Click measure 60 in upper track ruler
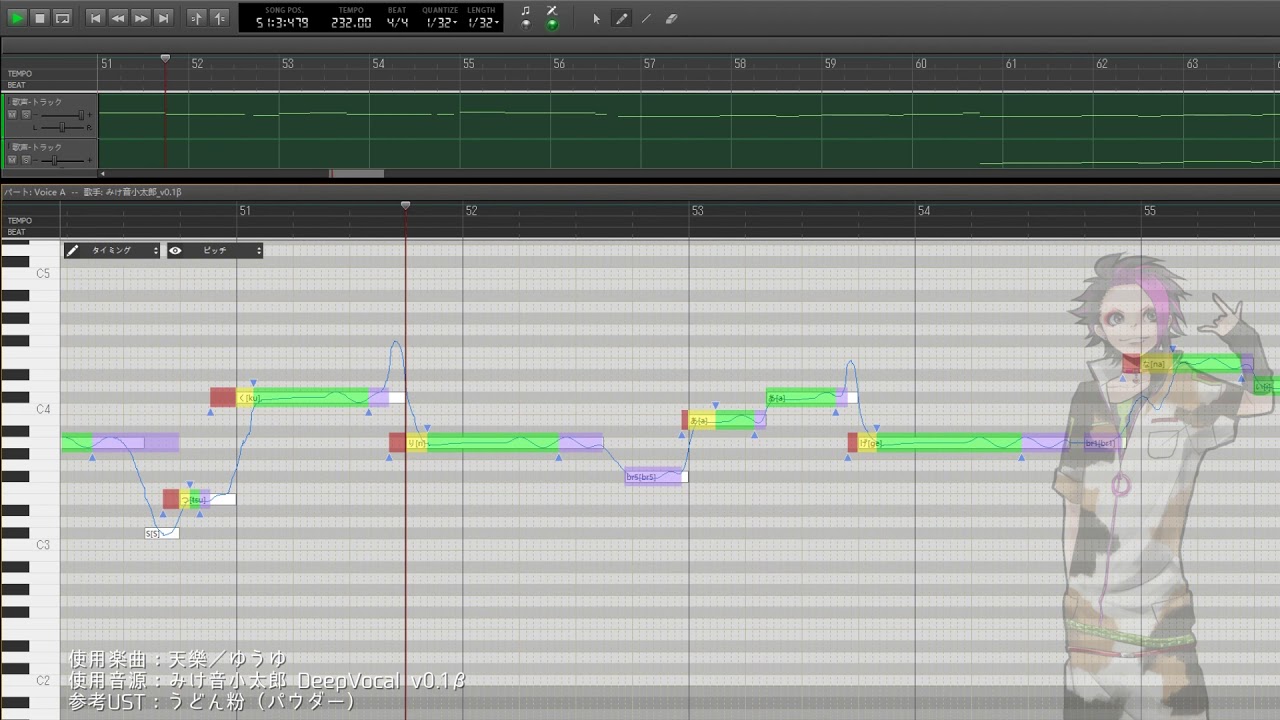 pyautogui.click(x=921, y=64)
